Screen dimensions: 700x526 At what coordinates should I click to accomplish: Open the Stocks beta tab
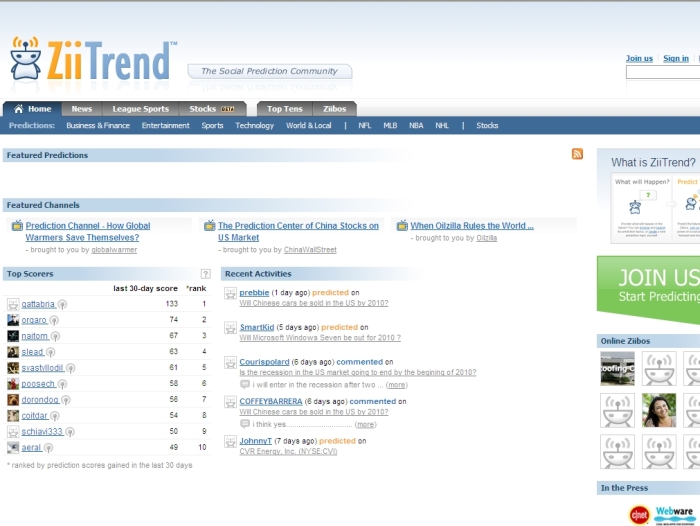click(212, 109)
